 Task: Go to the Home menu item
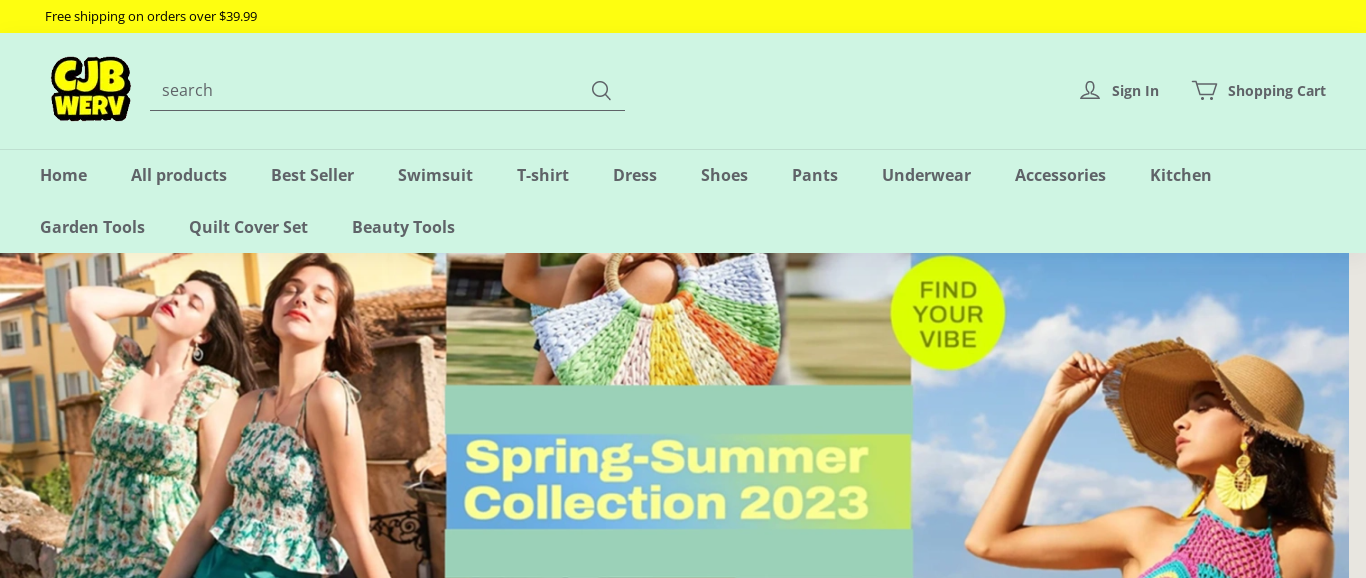pos(63,175)
